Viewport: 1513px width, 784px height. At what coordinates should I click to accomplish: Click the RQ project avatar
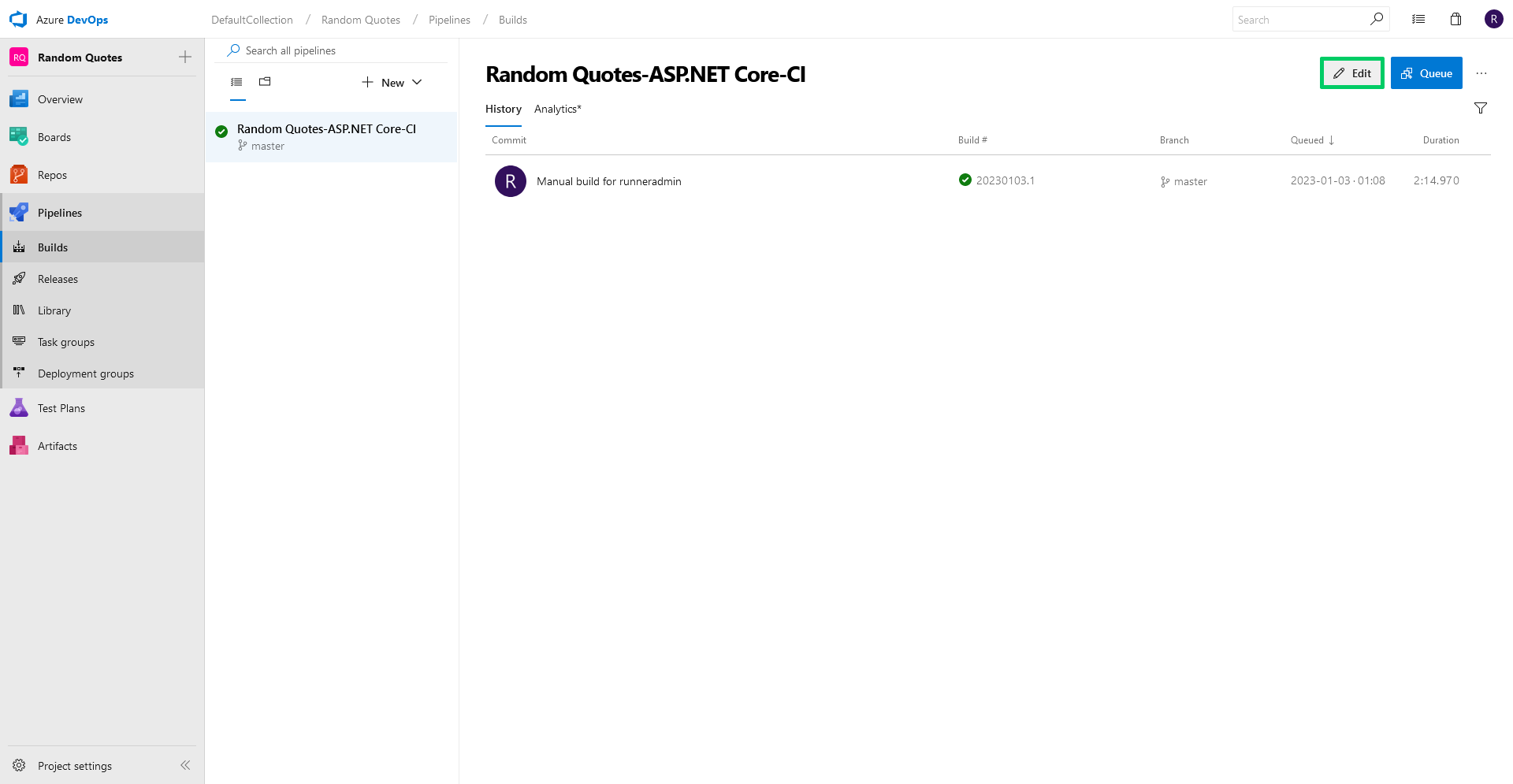[x=19, y=57]
